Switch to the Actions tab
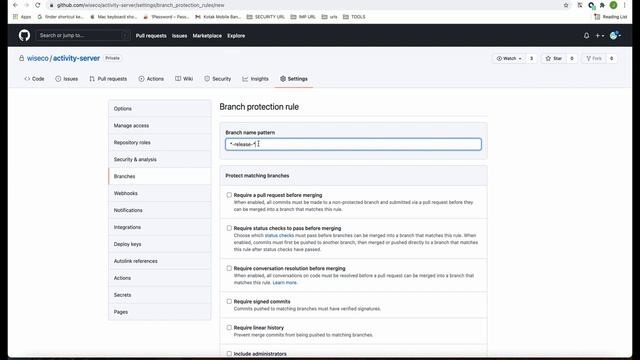The width and height of the screenshot is (640, 360). click(x=151, y=79)
